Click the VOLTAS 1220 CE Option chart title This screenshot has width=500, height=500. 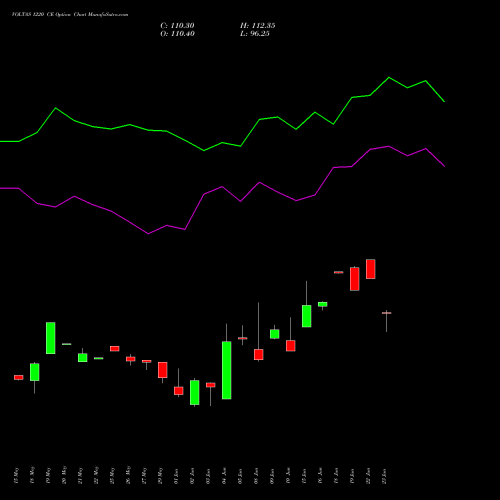pos(70,15)
